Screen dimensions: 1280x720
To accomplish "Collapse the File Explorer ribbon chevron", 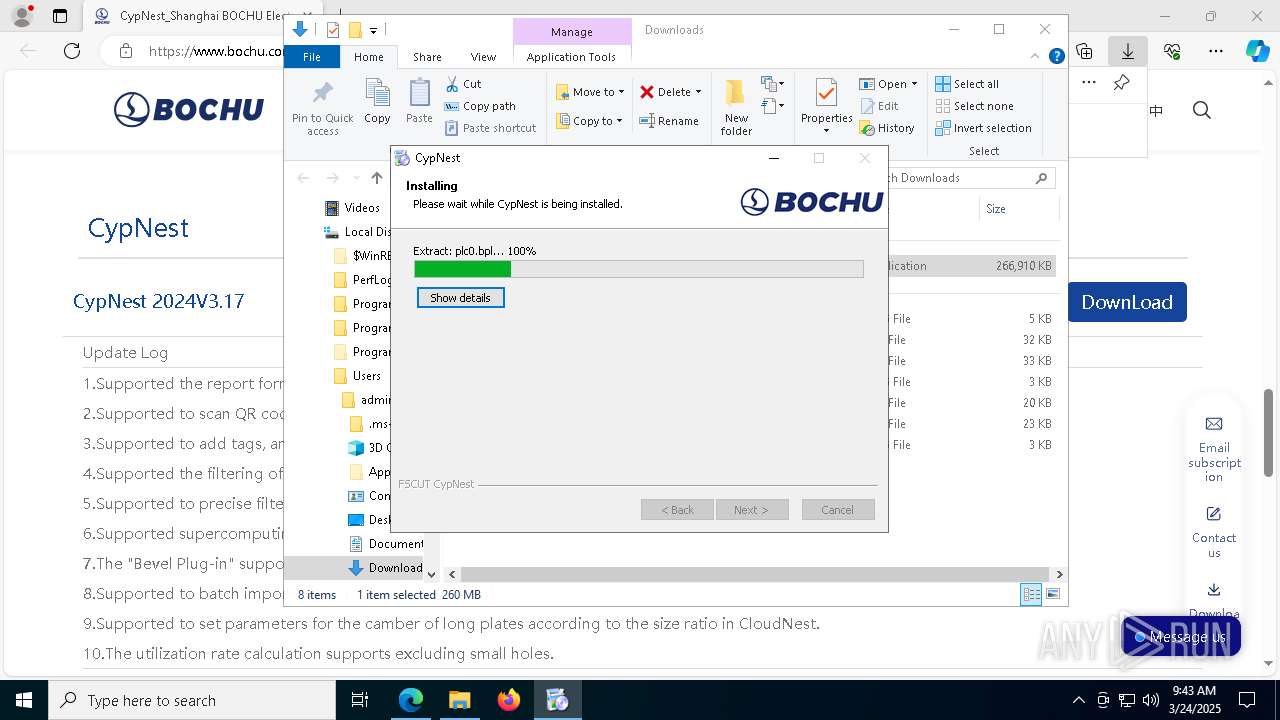I will [1036, 57].
